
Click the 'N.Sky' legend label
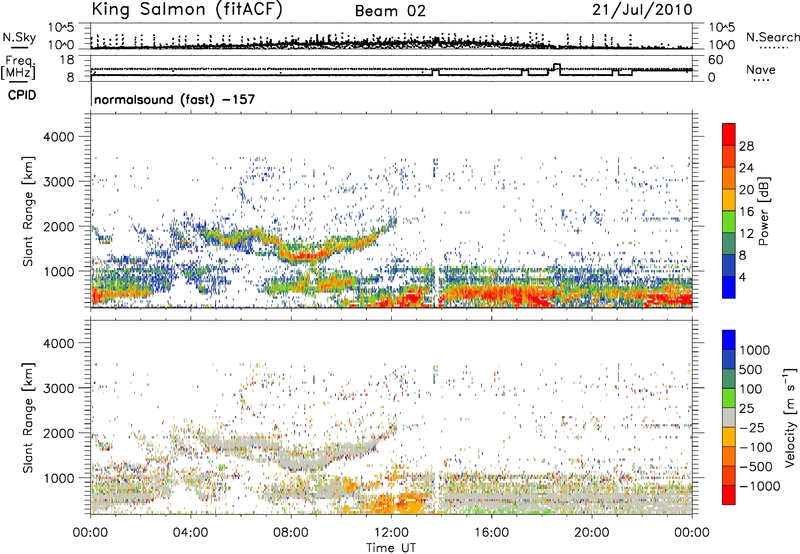pyautogui.click(x=19, y=37)
